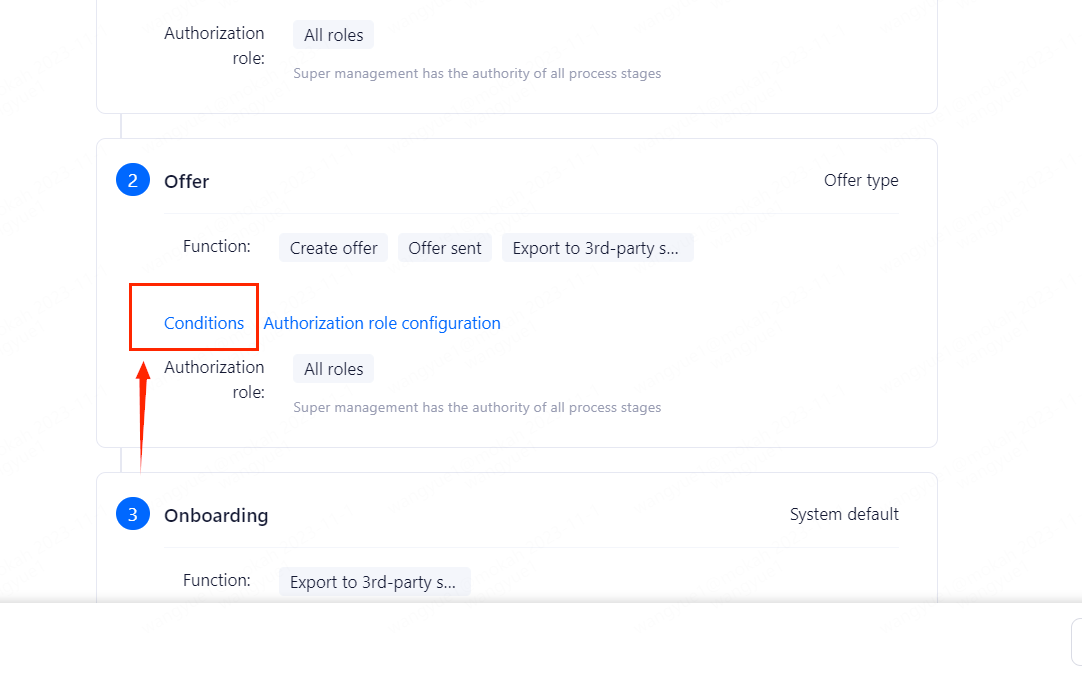This screenshot has width=1082, height=674.
Task: Click the System default label
Action: coord(844,514)
